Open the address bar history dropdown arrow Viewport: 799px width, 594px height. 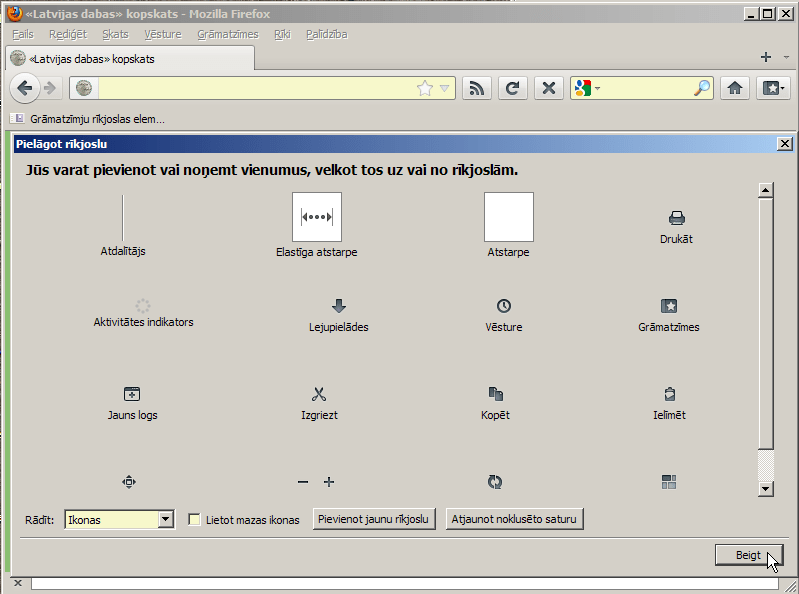[444, 89]
